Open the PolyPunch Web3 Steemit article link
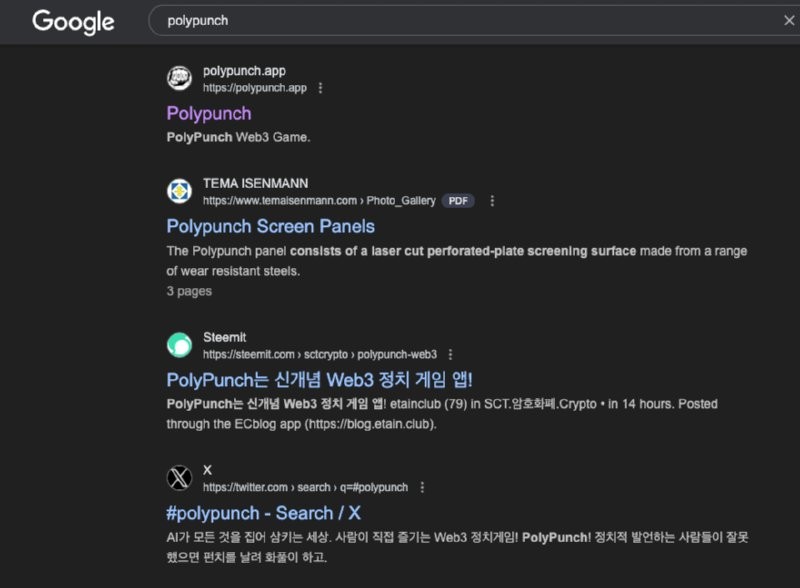The height and width of the screenshot is (588, 800). [319, 380]
